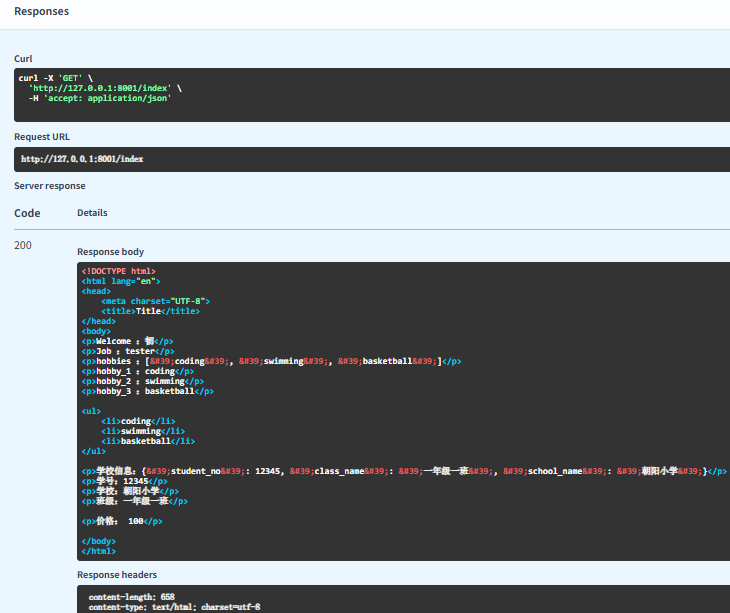Click the 200 status code
This screenshot has width=730, height=613.
click(23, 245)
